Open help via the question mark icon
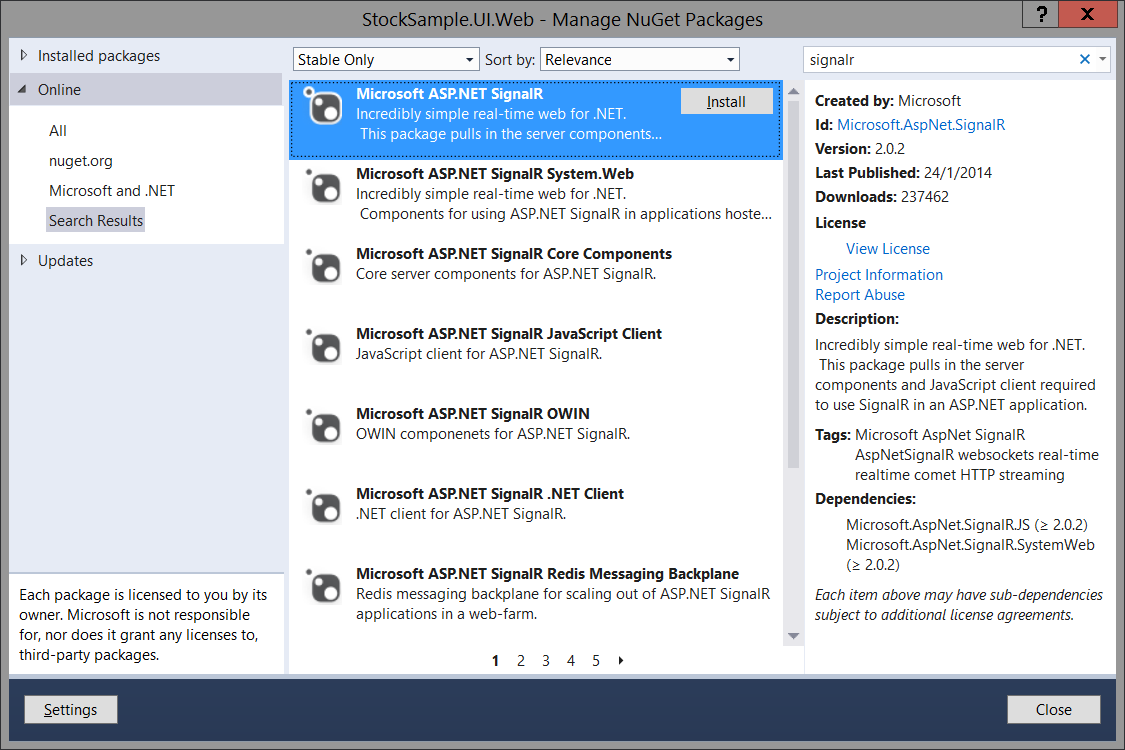 point(1039,14)
